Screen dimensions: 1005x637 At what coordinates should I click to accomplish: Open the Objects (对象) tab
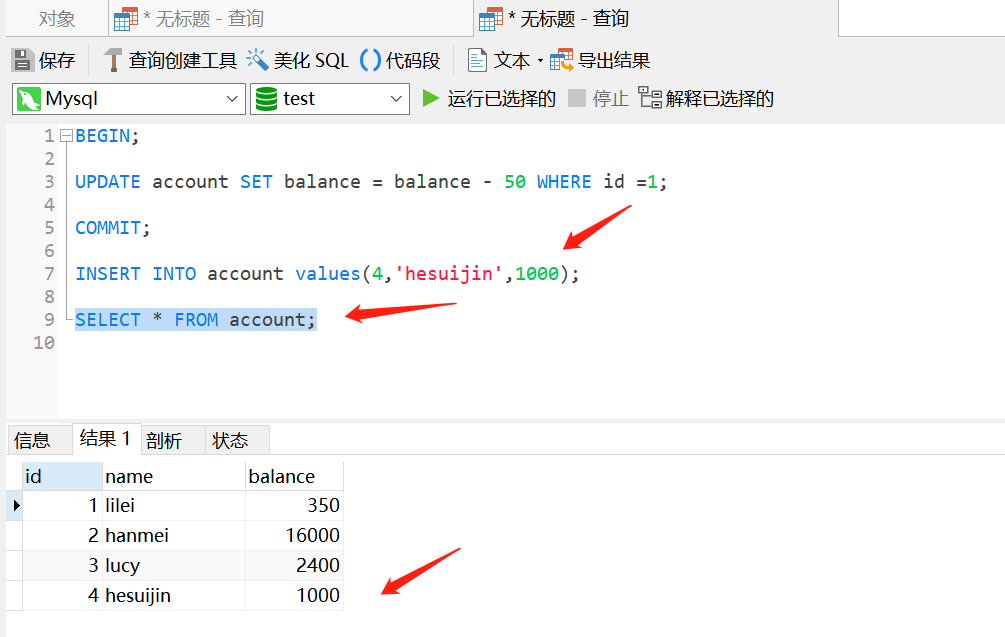(x=56, y=19)
